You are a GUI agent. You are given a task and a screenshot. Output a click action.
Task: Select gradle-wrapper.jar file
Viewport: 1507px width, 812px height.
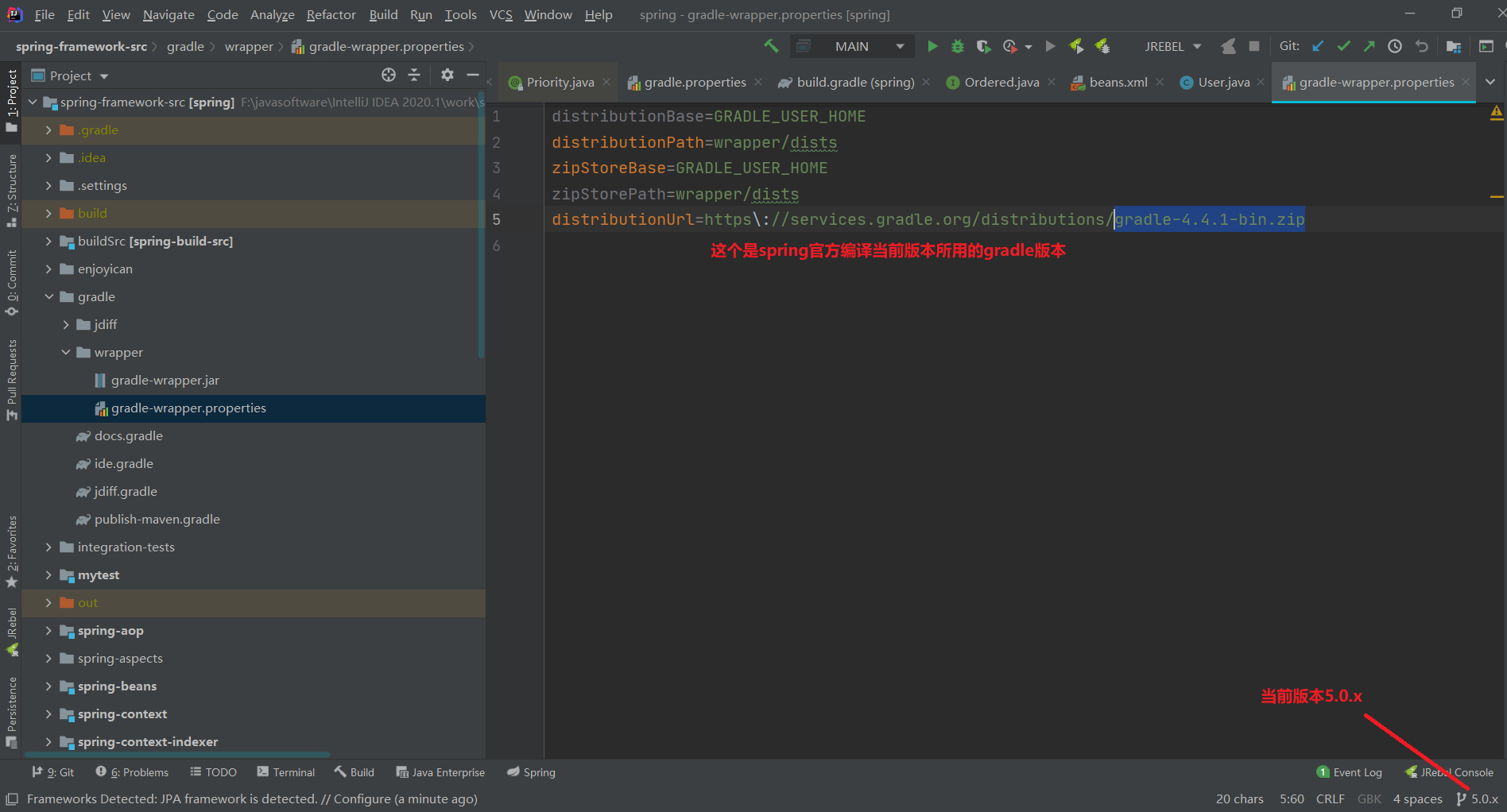tap(165, 380)
